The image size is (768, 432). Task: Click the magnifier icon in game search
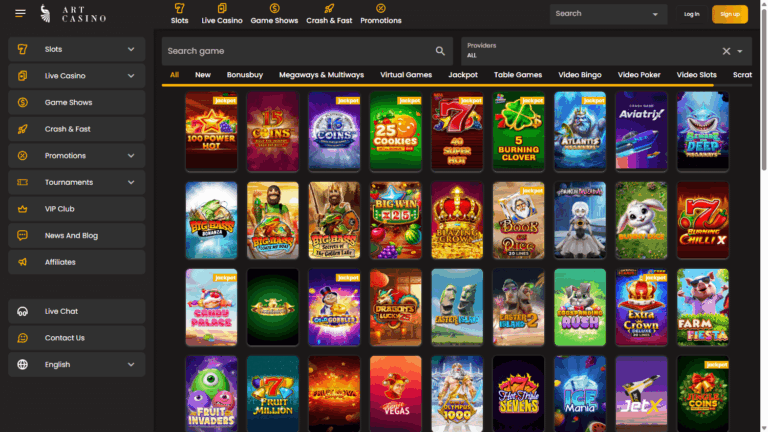click(440, 51)
